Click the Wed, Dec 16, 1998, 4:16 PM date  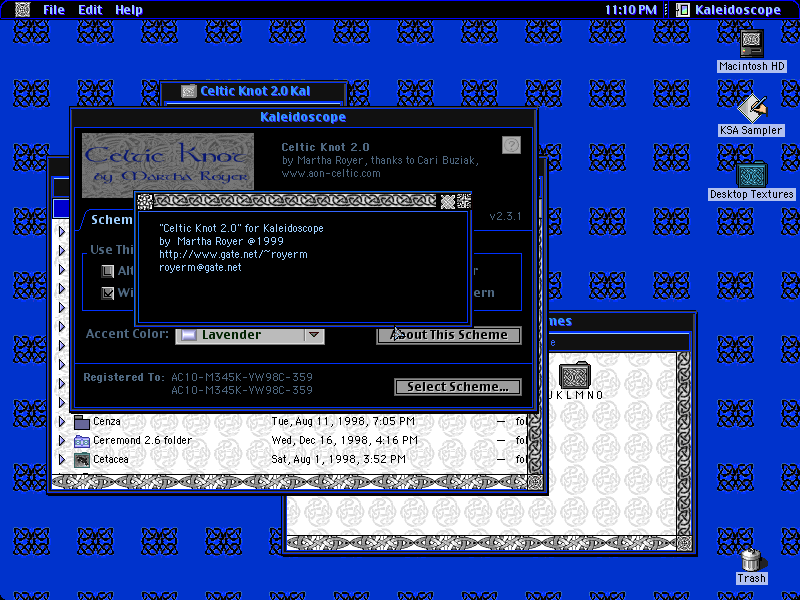344,440
